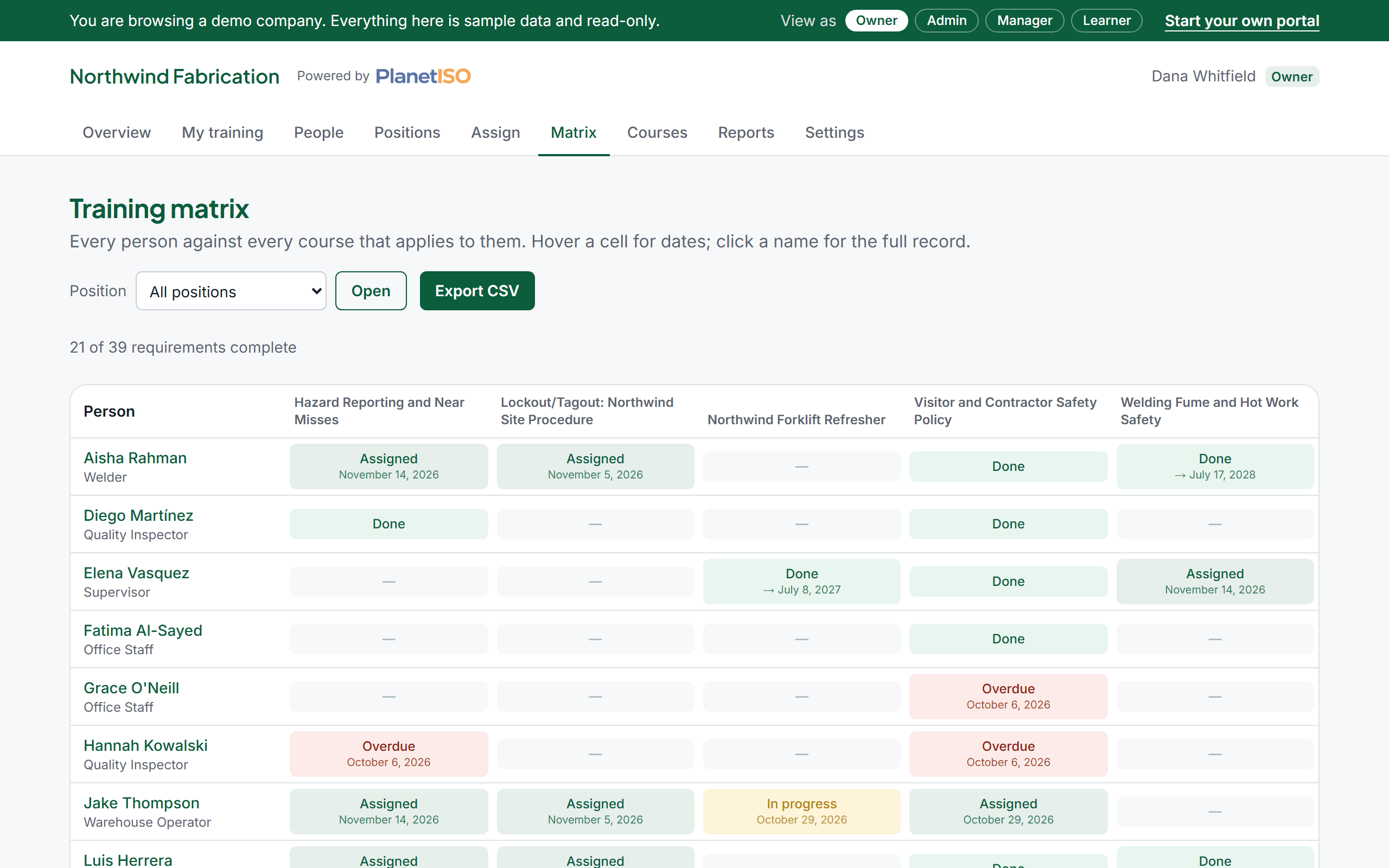
Task: Go to the Overview tab
Action: tap(117, 132)
